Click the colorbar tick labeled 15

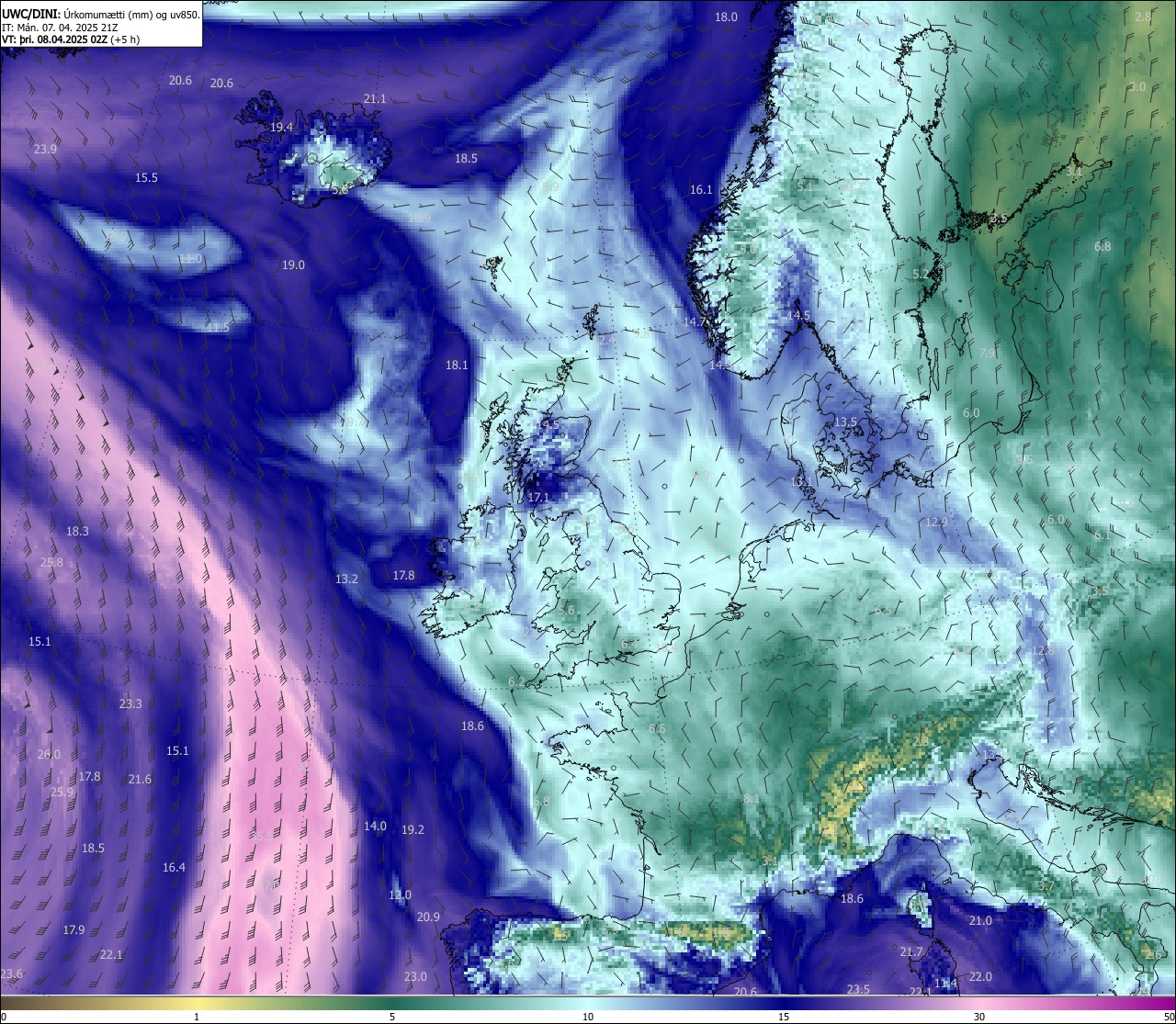[784, 1017]
